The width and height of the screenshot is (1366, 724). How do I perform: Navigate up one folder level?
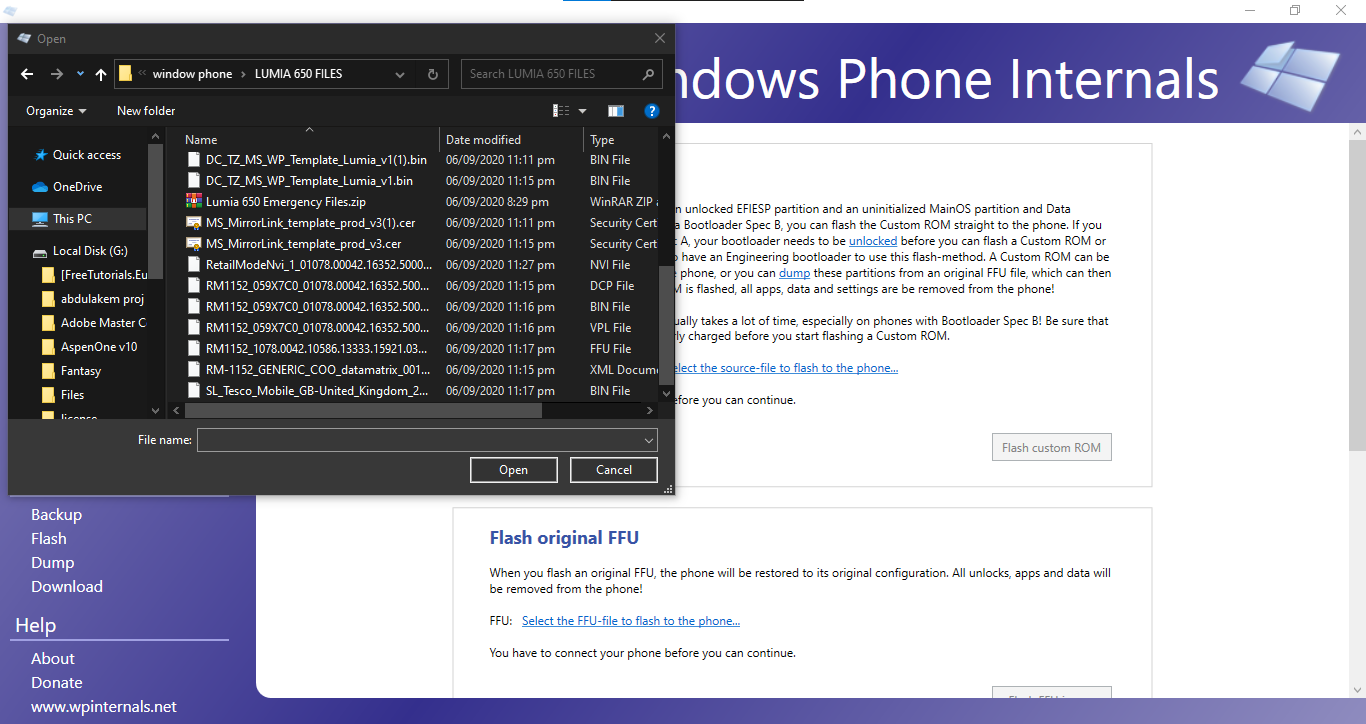pyautogui.click(x=101, y=73)
